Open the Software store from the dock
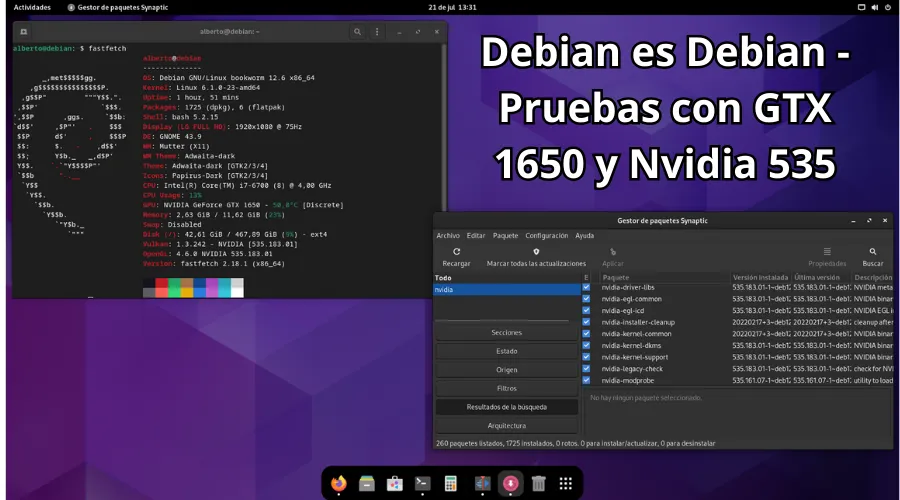This screenshot has width=900, height=500. [x=394, y=483]
